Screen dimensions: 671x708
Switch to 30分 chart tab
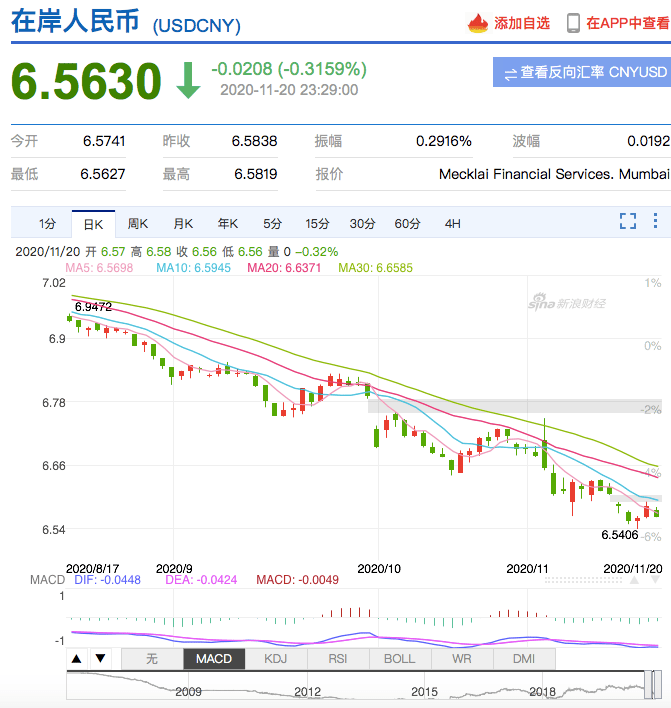[x=362, y=224]
